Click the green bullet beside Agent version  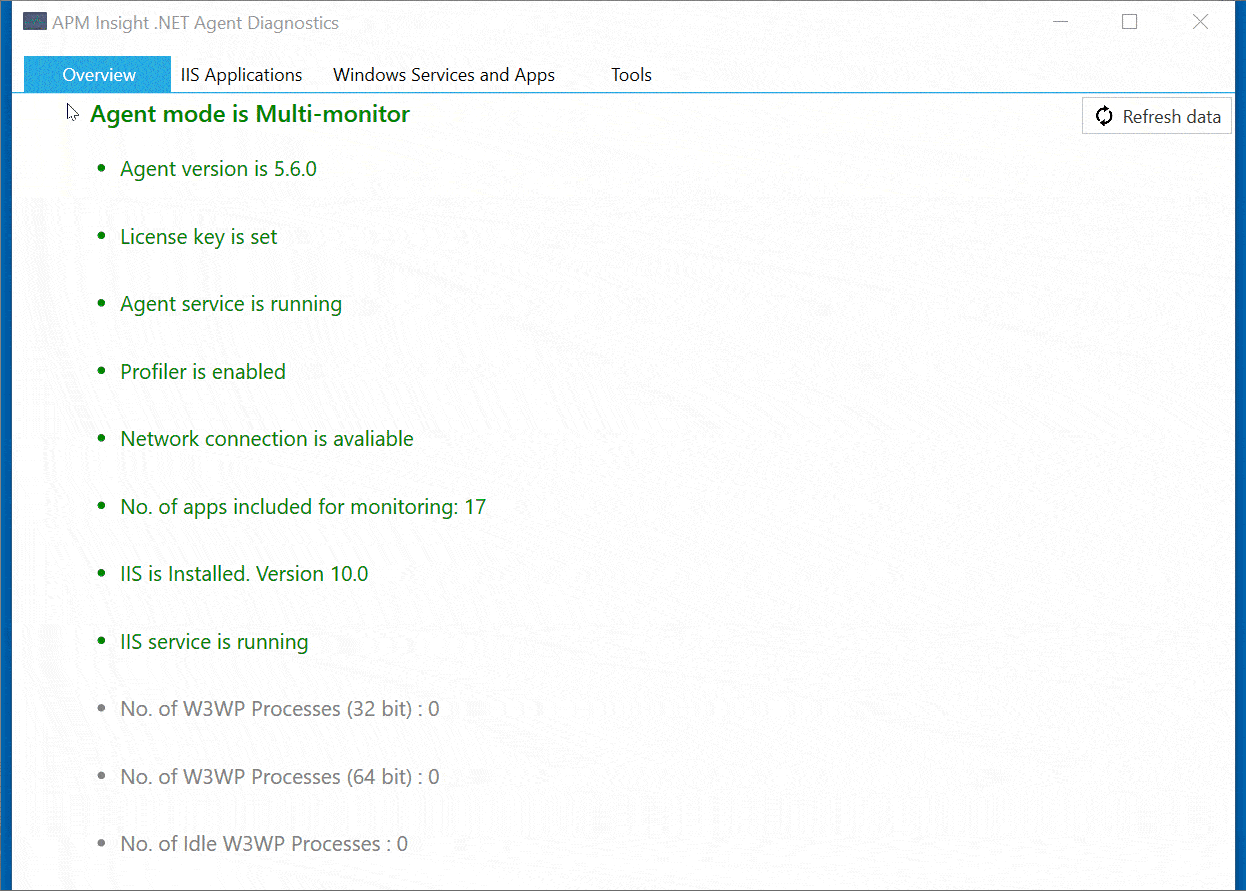click(x=101, y=168)
